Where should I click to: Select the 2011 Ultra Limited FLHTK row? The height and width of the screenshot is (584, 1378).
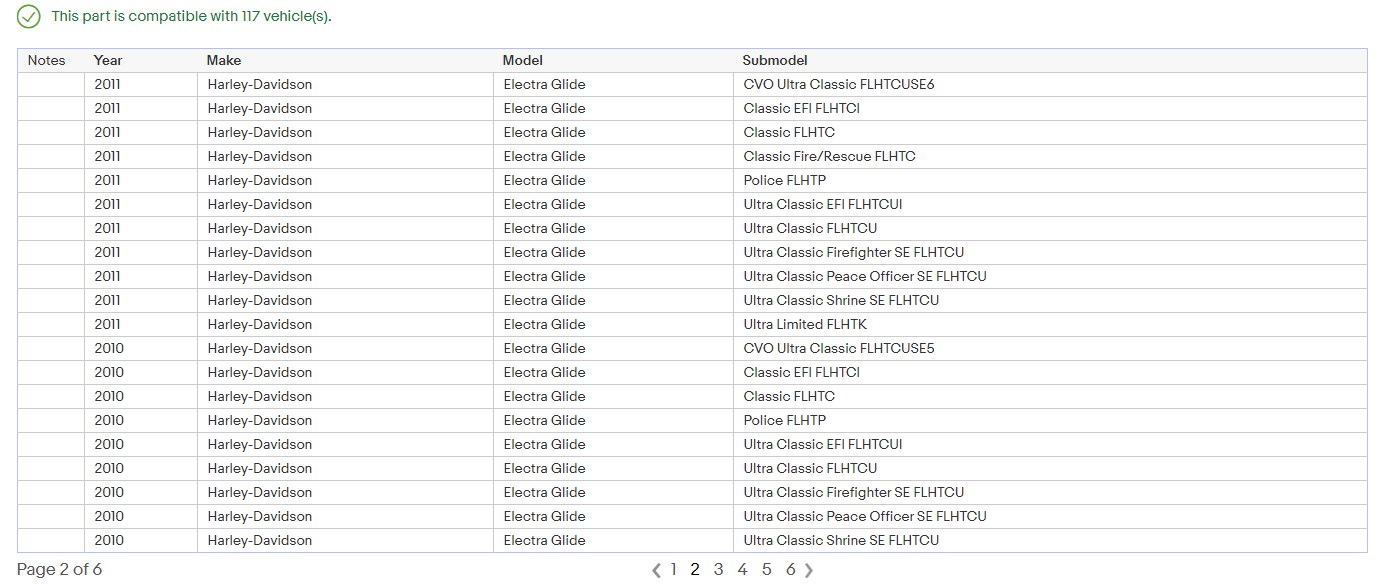pyautogui.click(x=805, y=324)
